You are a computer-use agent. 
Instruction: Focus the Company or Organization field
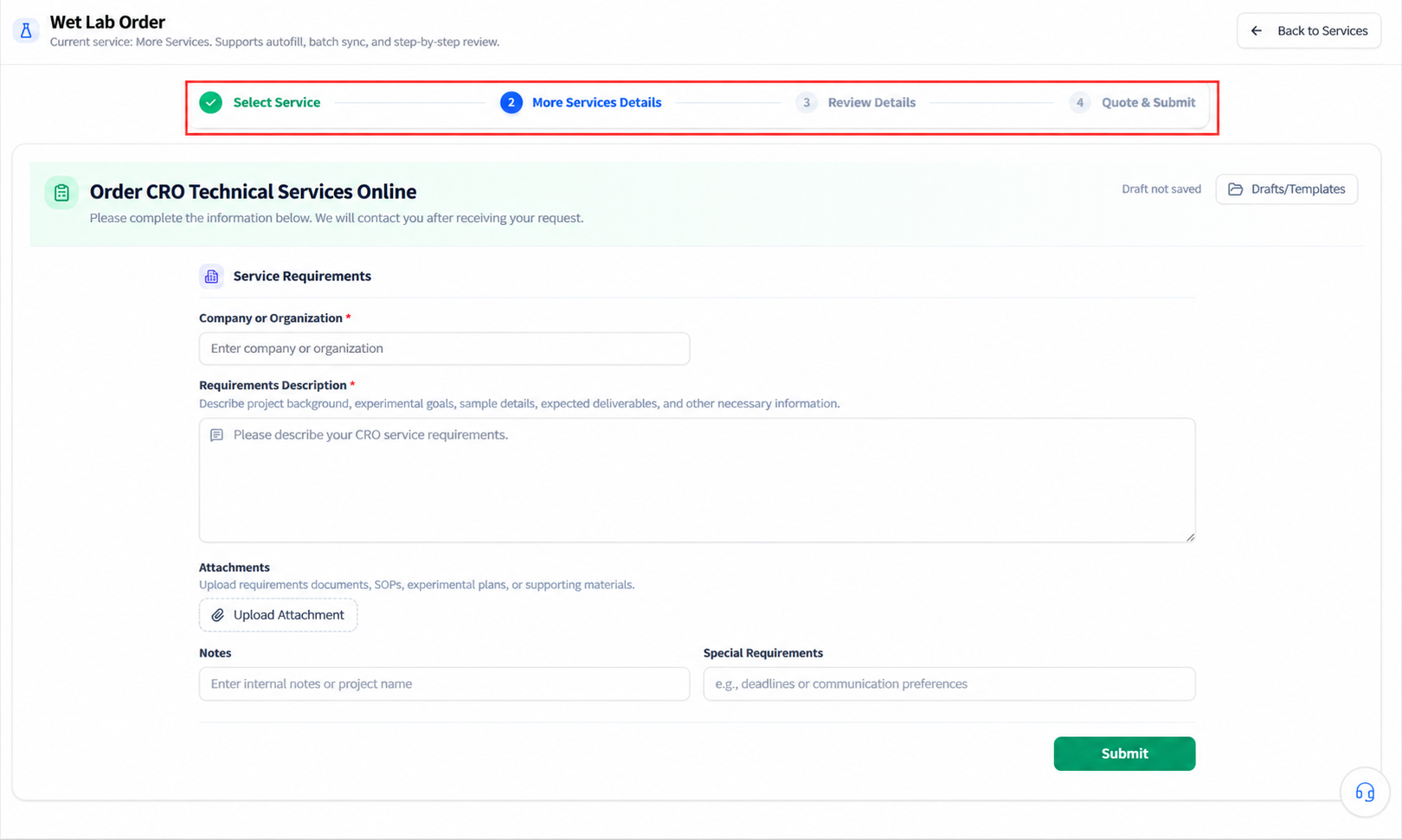click(x=444, y=349)
